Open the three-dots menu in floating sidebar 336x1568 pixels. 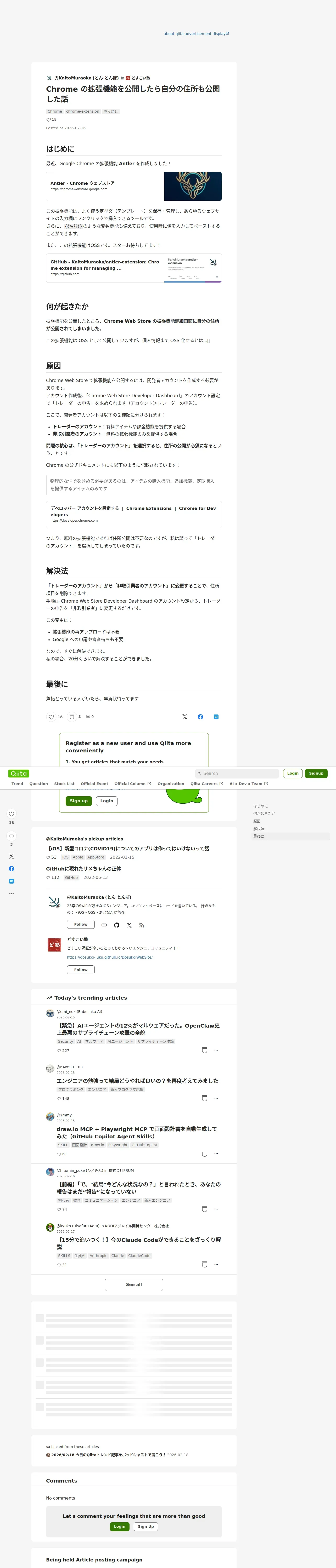(11, 893)
